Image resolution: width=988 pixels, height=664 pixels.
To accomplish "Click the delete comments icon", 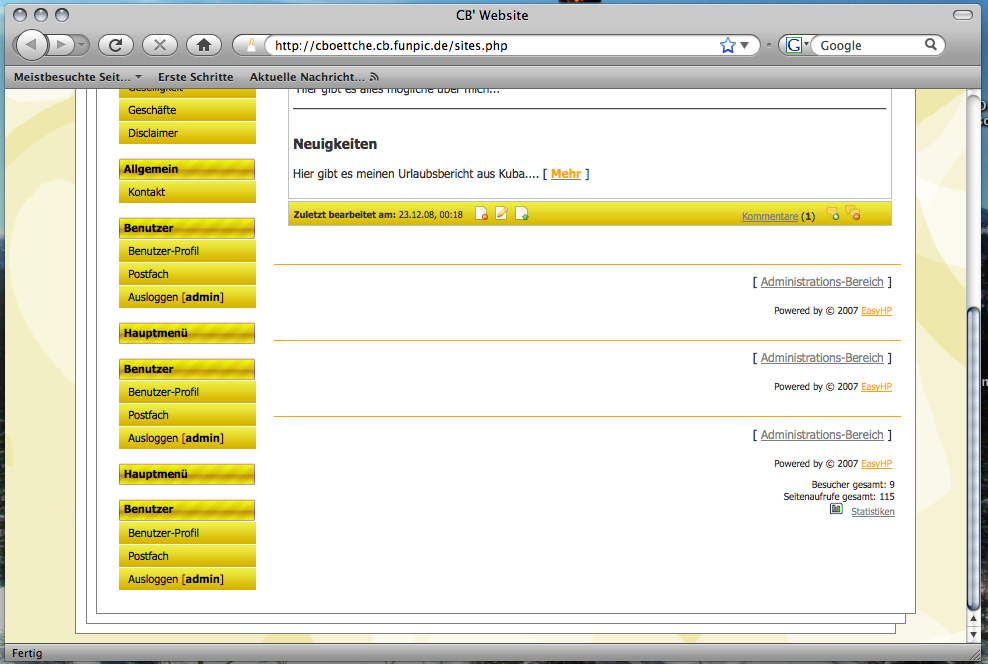I will (x=853, y=213).
